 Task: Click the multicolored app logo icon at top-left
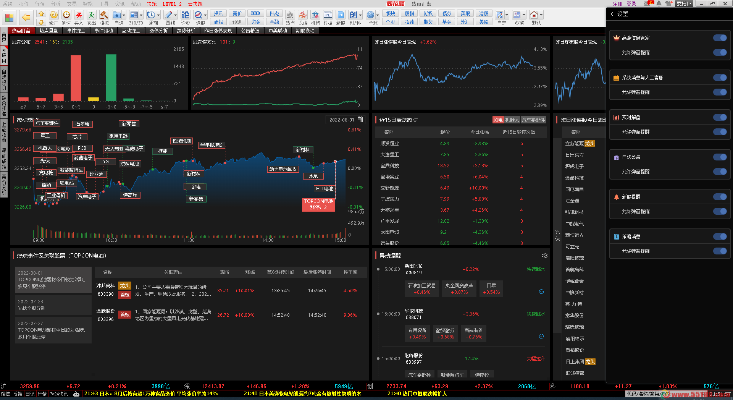tap(7, 15)
